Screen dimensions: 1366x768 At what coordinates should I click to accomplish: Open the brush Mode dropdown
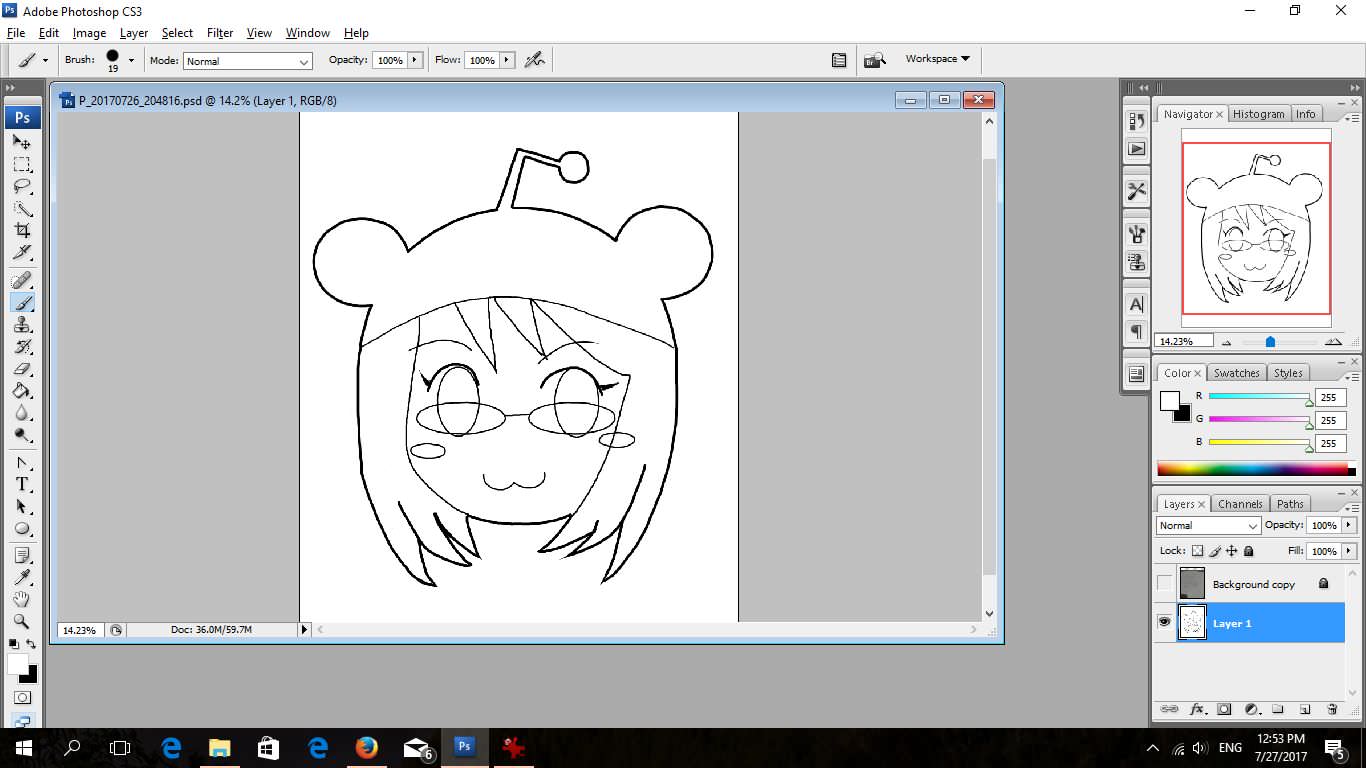[x=248, y=61]
